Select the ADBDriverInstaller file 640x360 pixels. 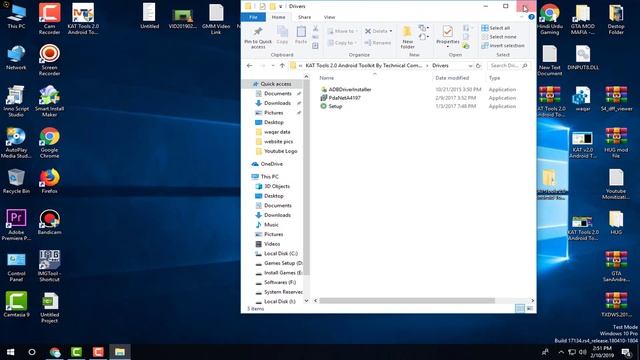tap(350, 89)
